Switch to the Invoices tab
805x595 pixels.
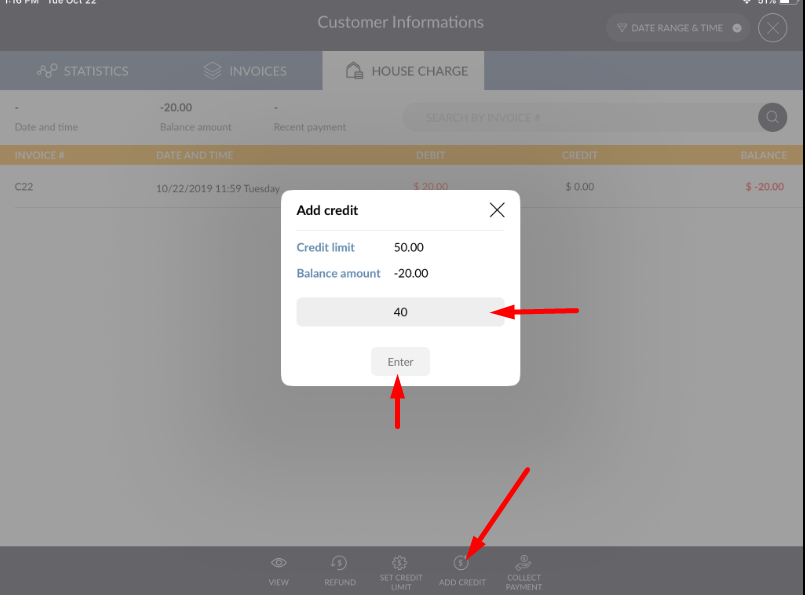click(x=245, y=71)
